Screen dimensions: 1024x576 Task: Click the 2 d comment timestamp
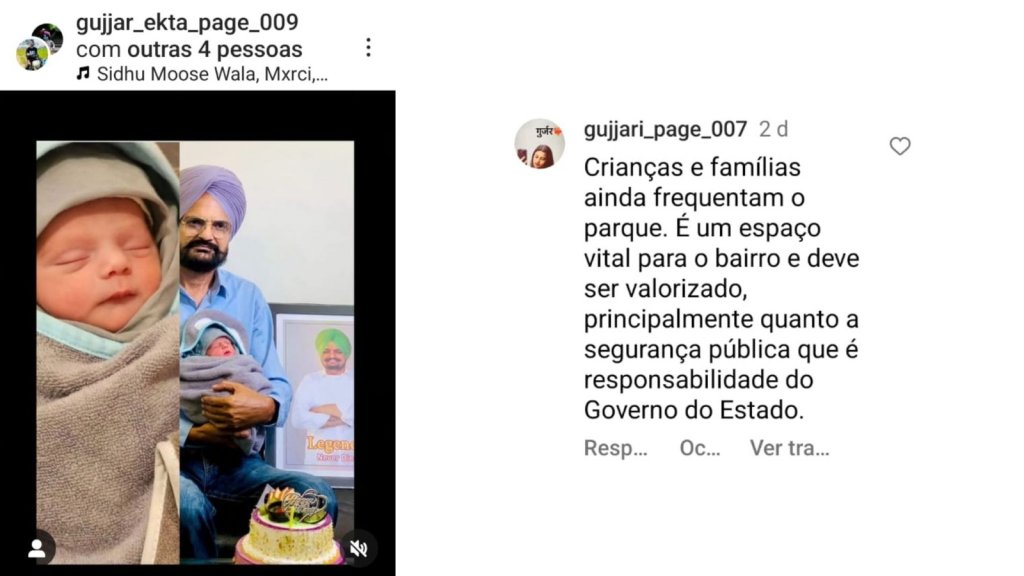coord(773,129)
